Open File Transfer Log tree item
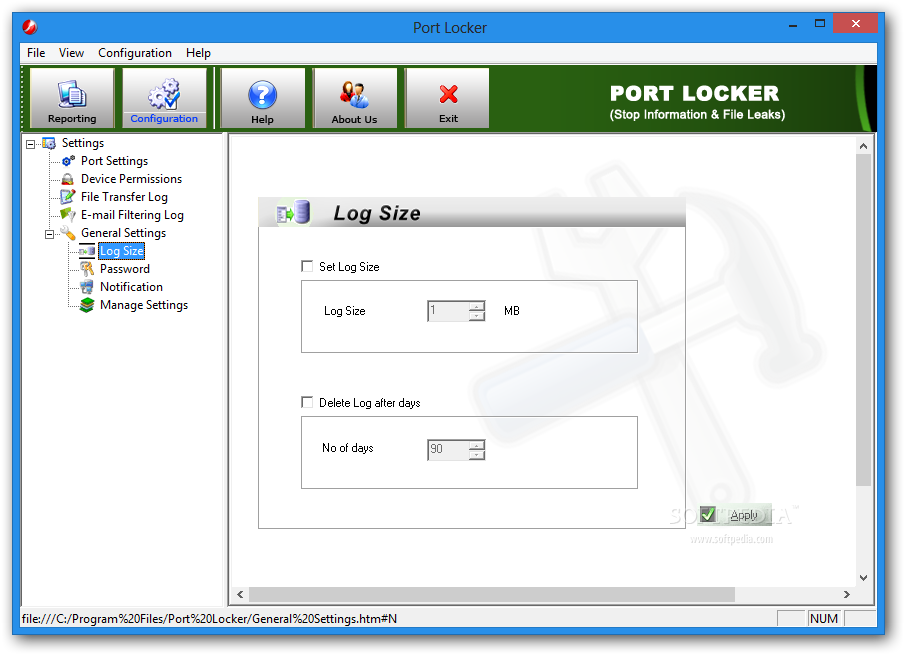The image size is (905, 655). click(124, 197)
